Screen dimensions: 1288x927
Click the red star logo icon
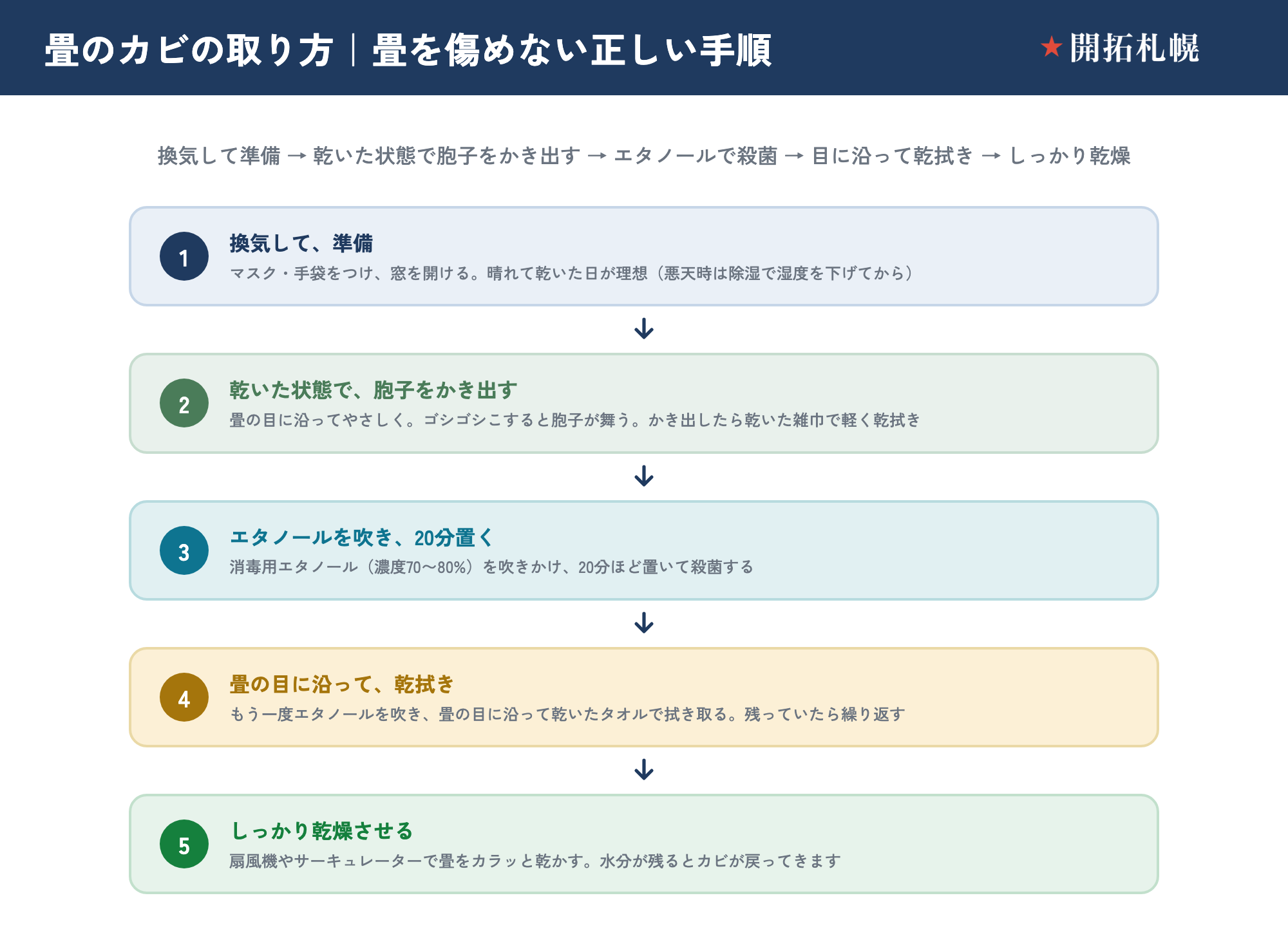(x=1052, y=47)
